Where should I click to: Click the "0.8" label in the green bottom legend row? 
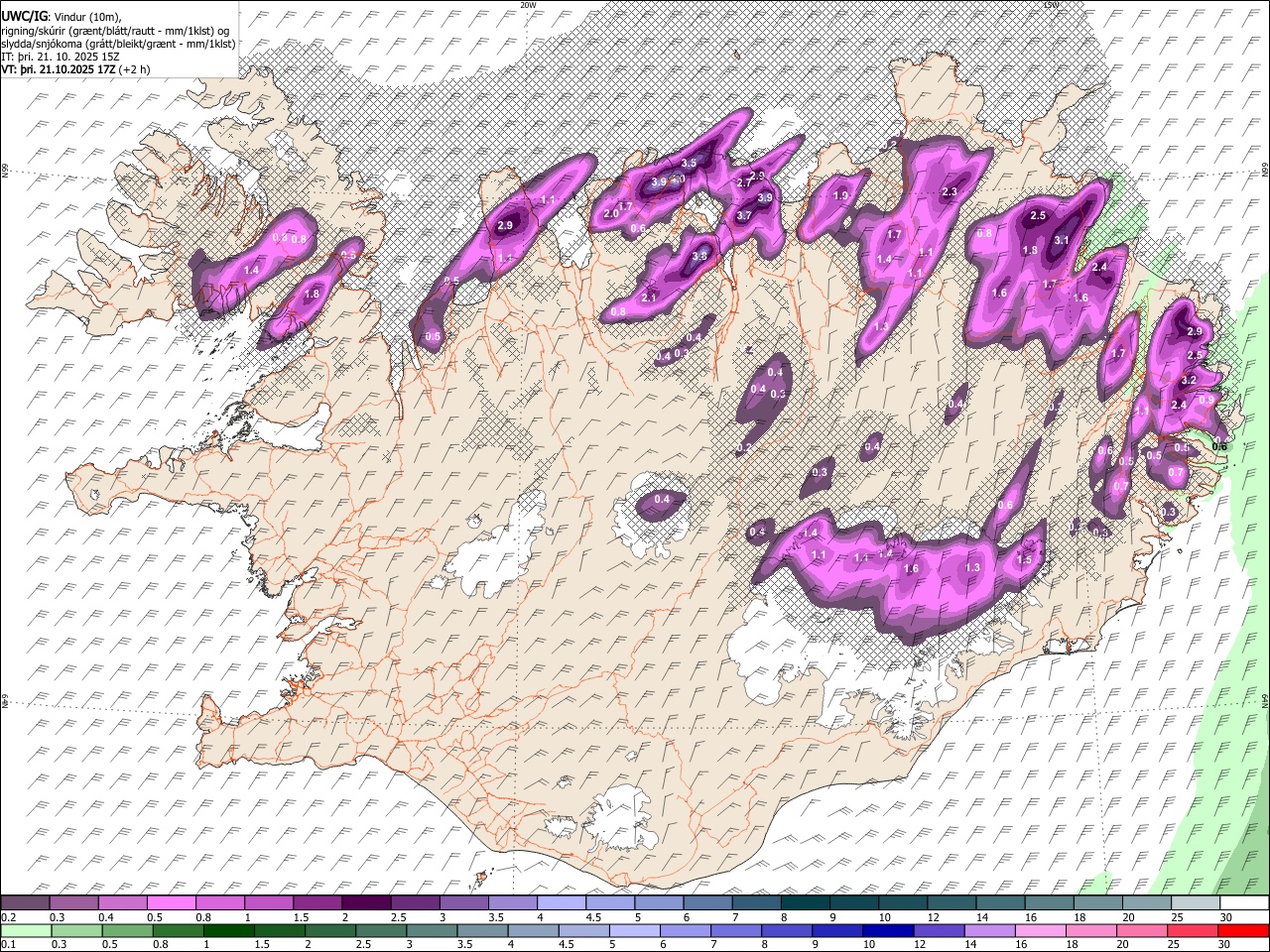point(161,944)
